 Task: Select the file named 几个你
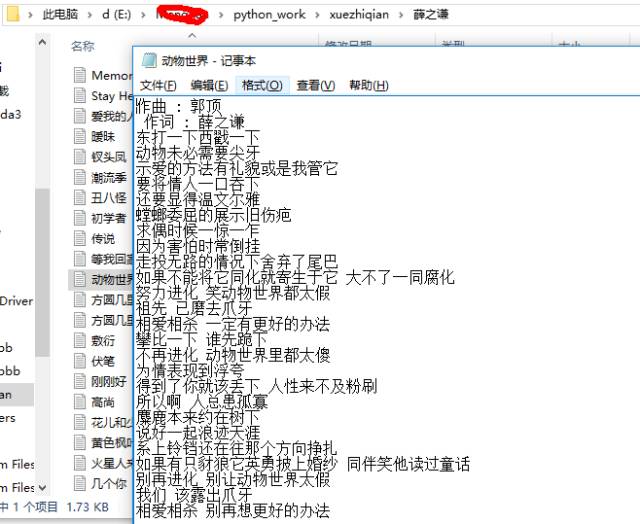point(109,483)
